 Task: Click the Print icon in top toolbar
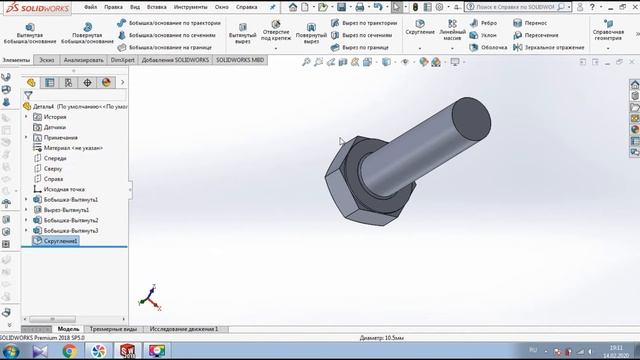360,7
